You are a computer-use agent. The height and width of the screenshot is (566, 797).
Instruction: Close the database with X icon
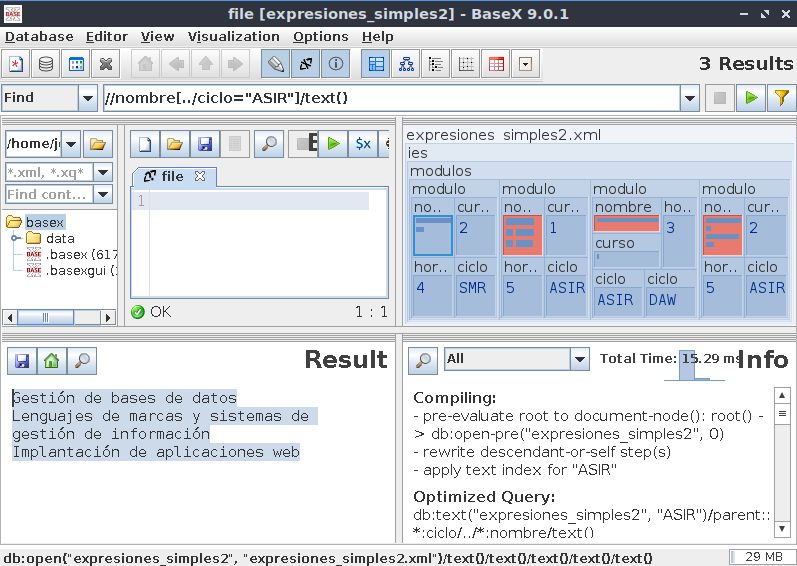(106, 64)
